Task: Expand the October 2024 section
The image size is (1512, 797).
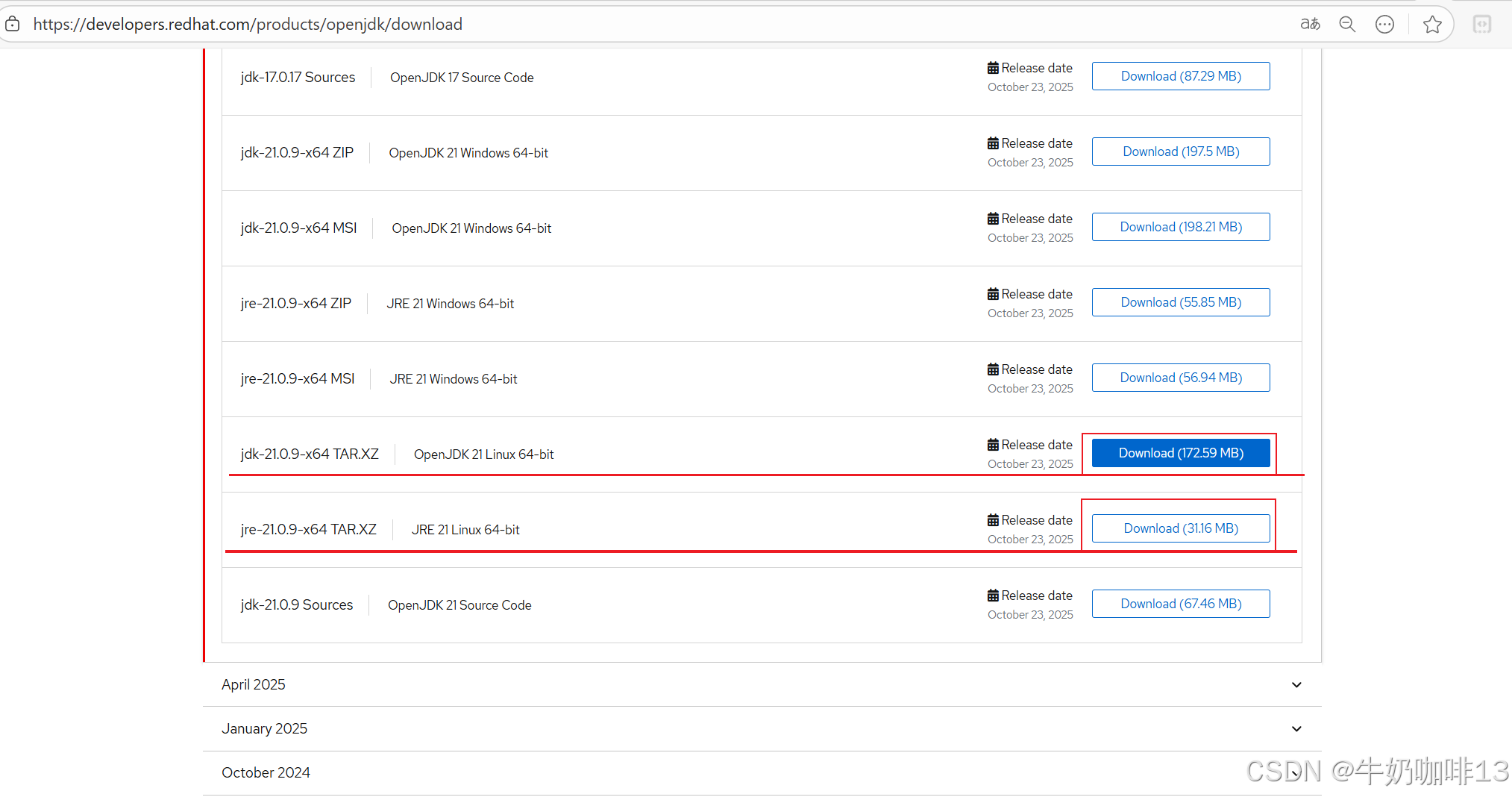Action: (762, 772)
